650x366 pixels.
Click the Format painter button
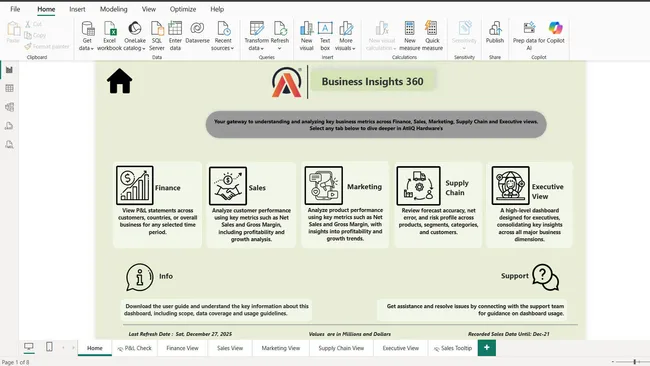(x=47, y=46)
